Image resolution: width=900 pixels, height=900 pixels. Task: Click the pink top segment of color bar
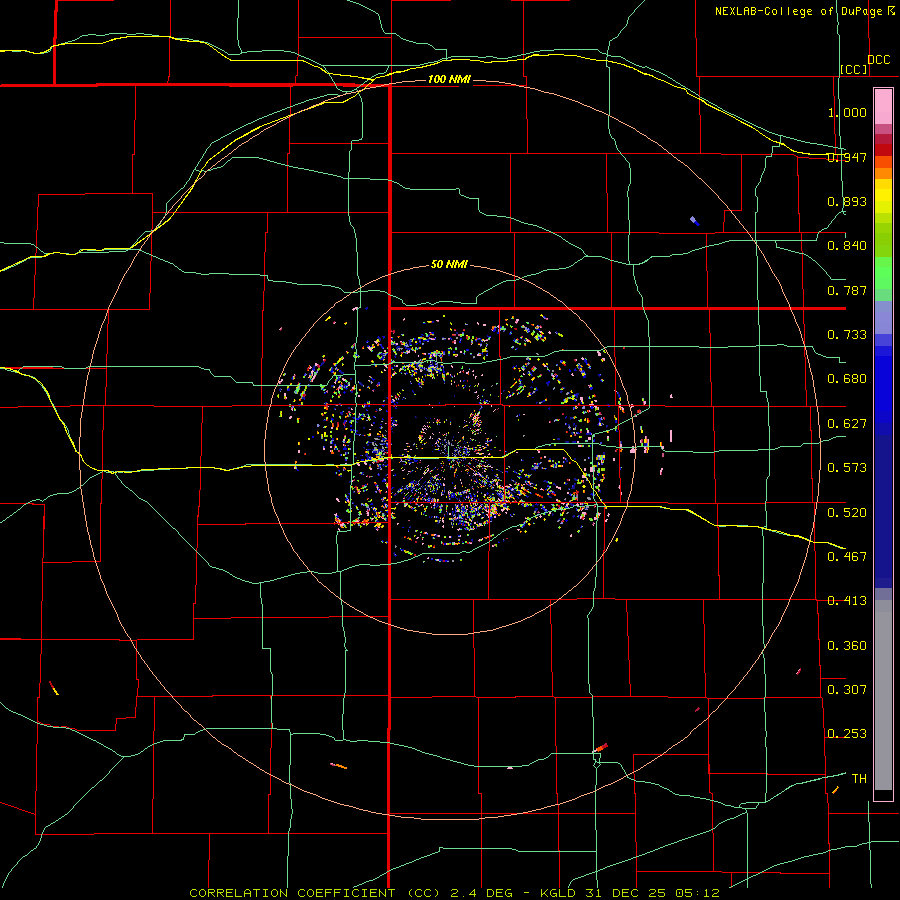(x=883, y=107)
